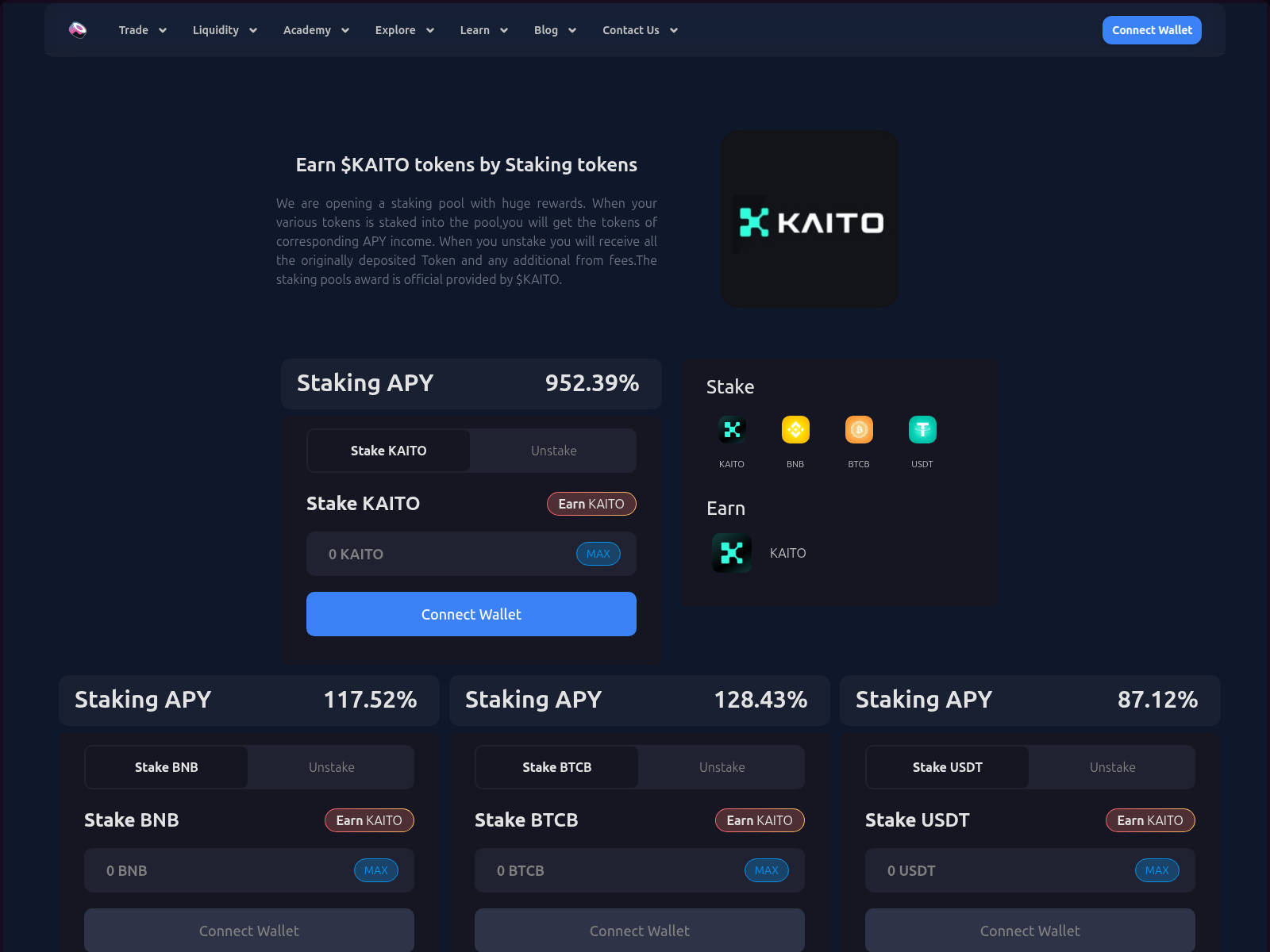Switch to the Stake USDT tab
Screen dimensions: 1270x952
948,767
